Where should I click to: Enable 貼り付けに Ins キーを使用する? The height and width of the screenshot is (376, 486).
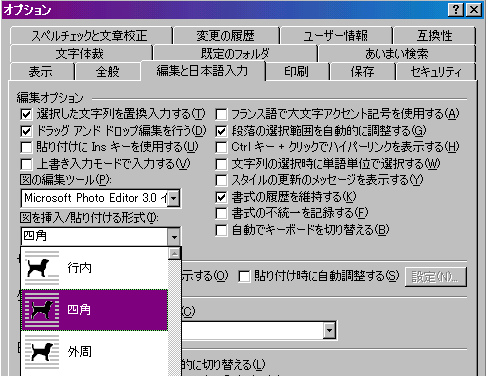pos(26,147)
